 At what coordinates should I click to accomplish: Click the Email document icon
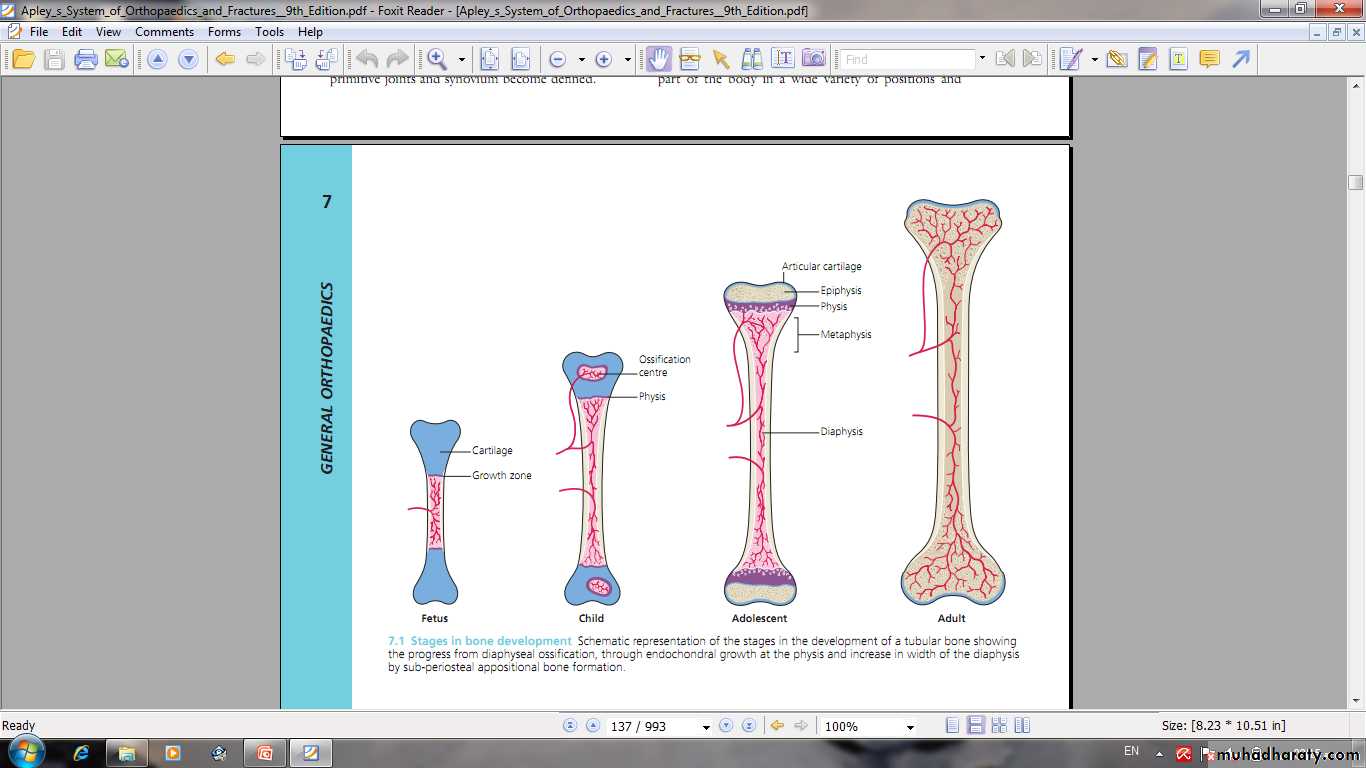tap(117, 59)
